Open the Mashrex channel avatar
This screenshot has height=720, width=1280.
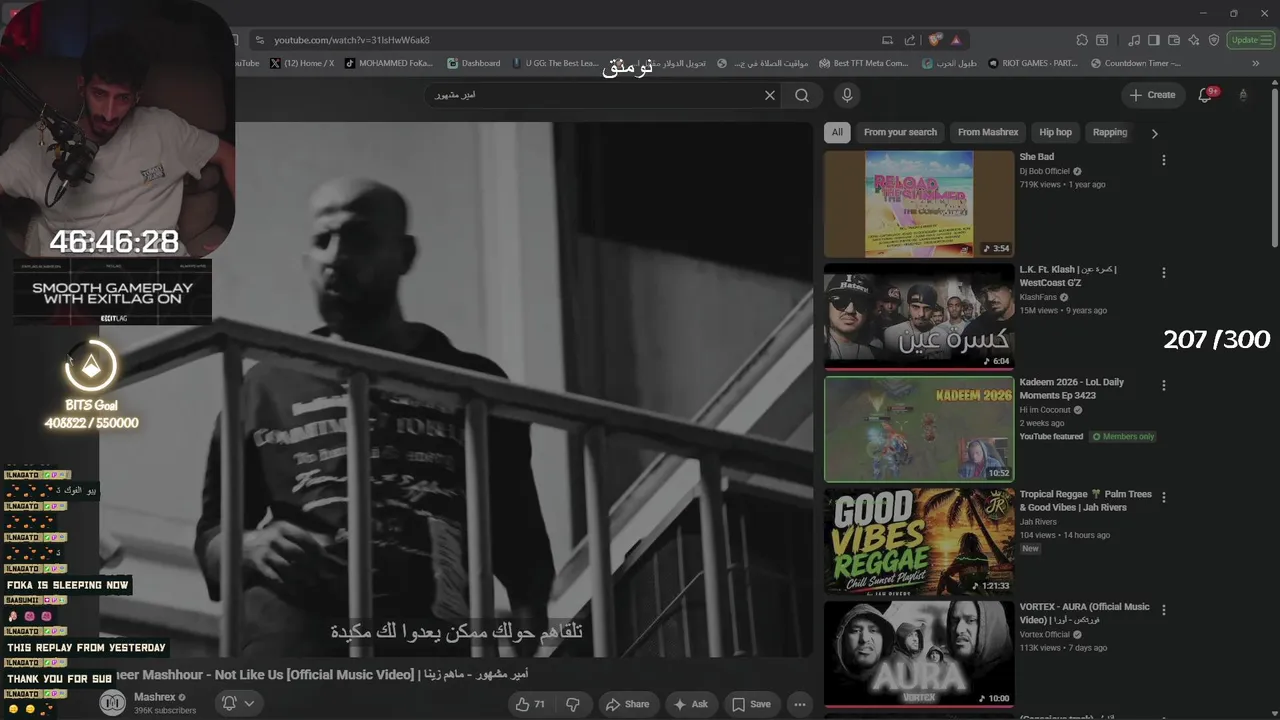[x=113, y=703]
